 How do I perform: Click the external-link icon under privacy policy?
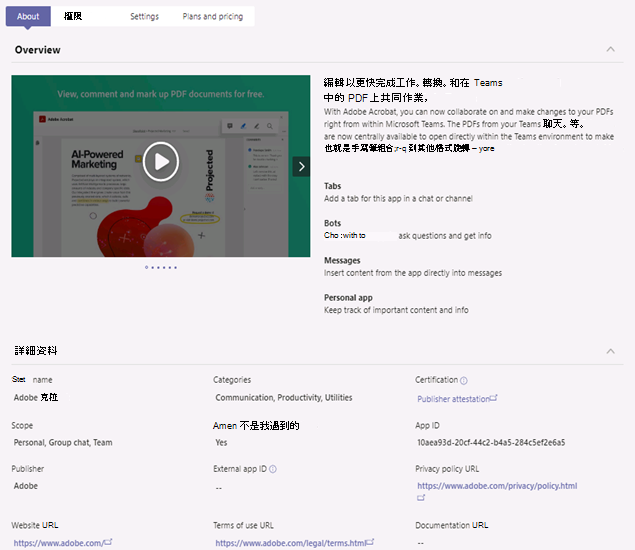[421, 498]
